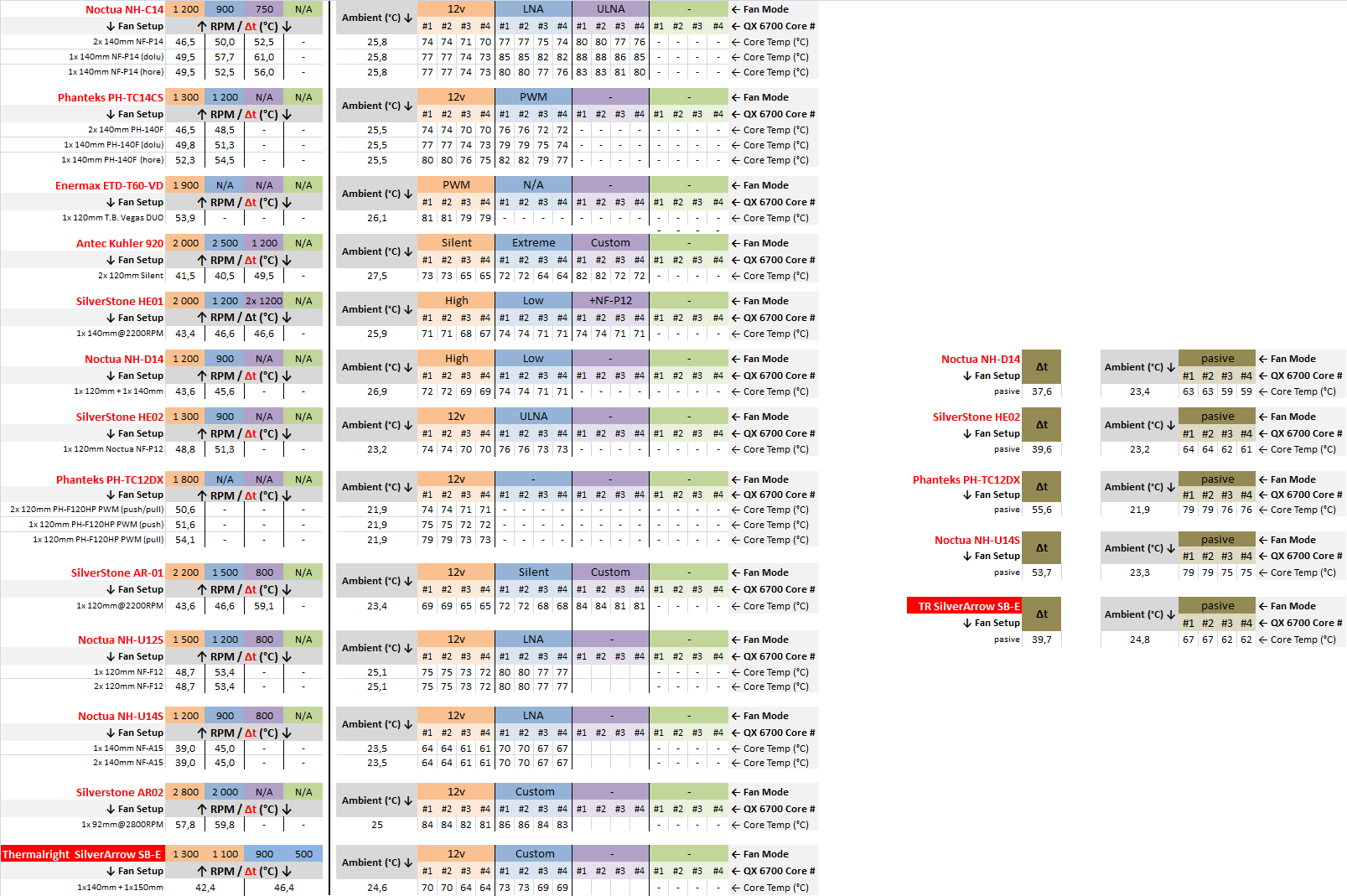This screenshot has width=1347, height=896.
Task: Click the 'Antec Kuhler 920' heading
Action: pyautogui.click(x=120, y=243)
